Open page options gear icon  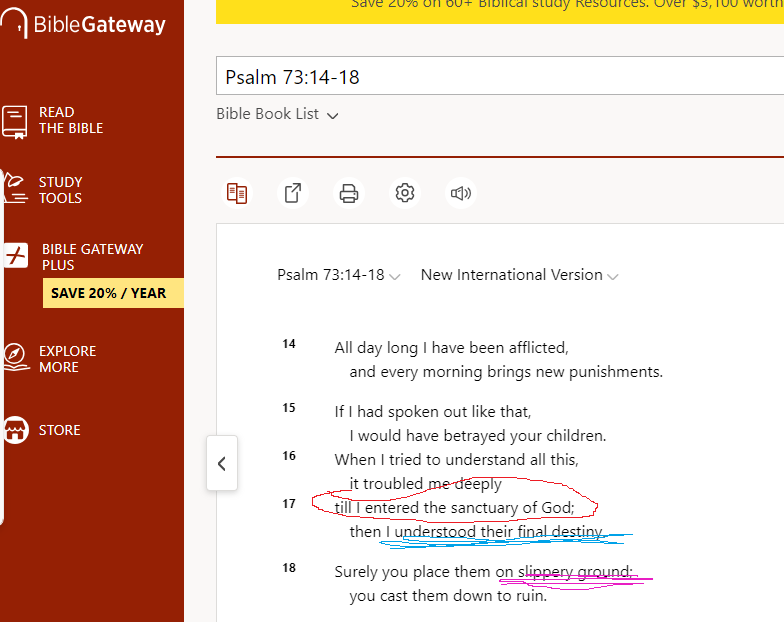pos(405,193)
